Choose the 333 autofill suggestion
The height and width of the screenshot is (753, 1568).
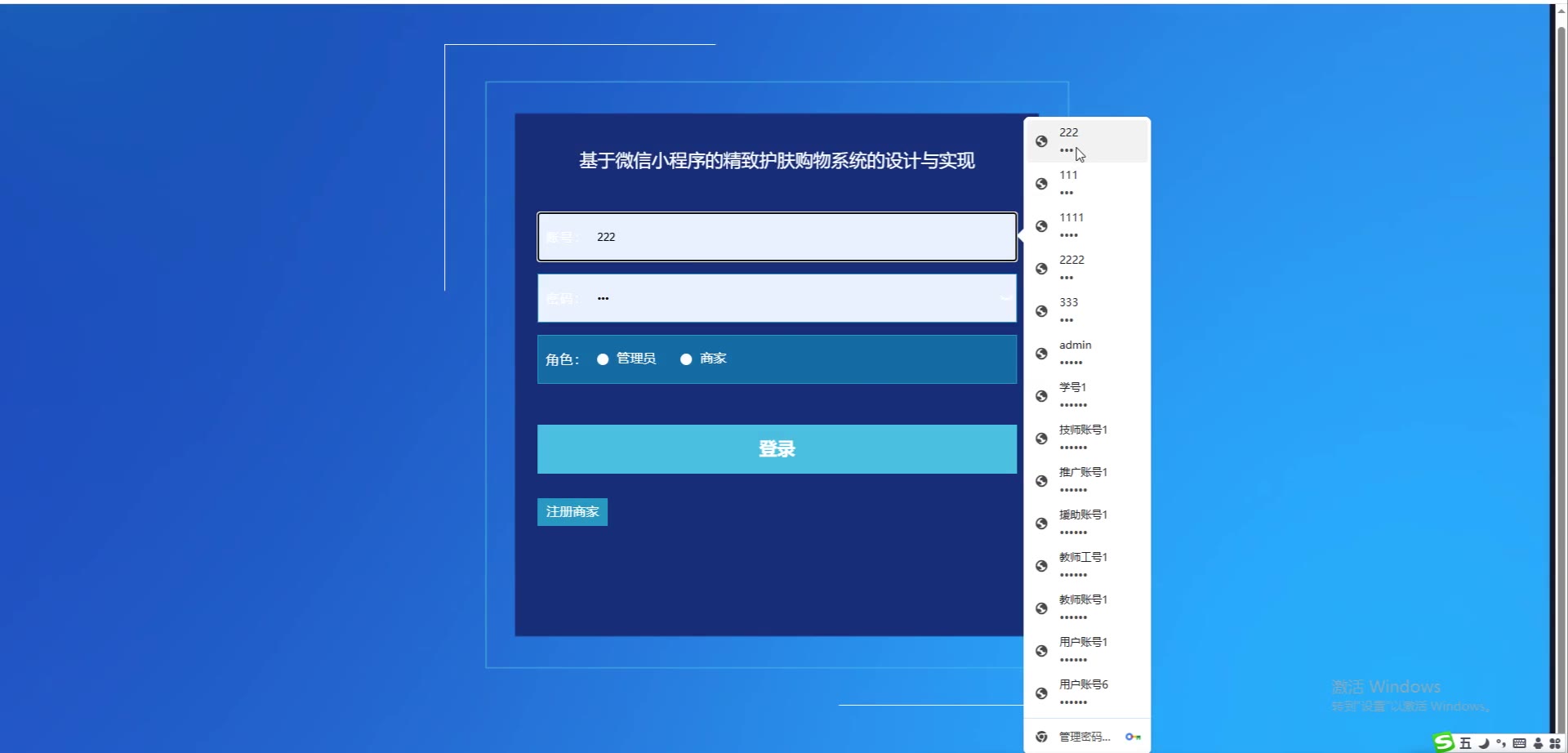pyautogui.click(x=1087, y=311)
